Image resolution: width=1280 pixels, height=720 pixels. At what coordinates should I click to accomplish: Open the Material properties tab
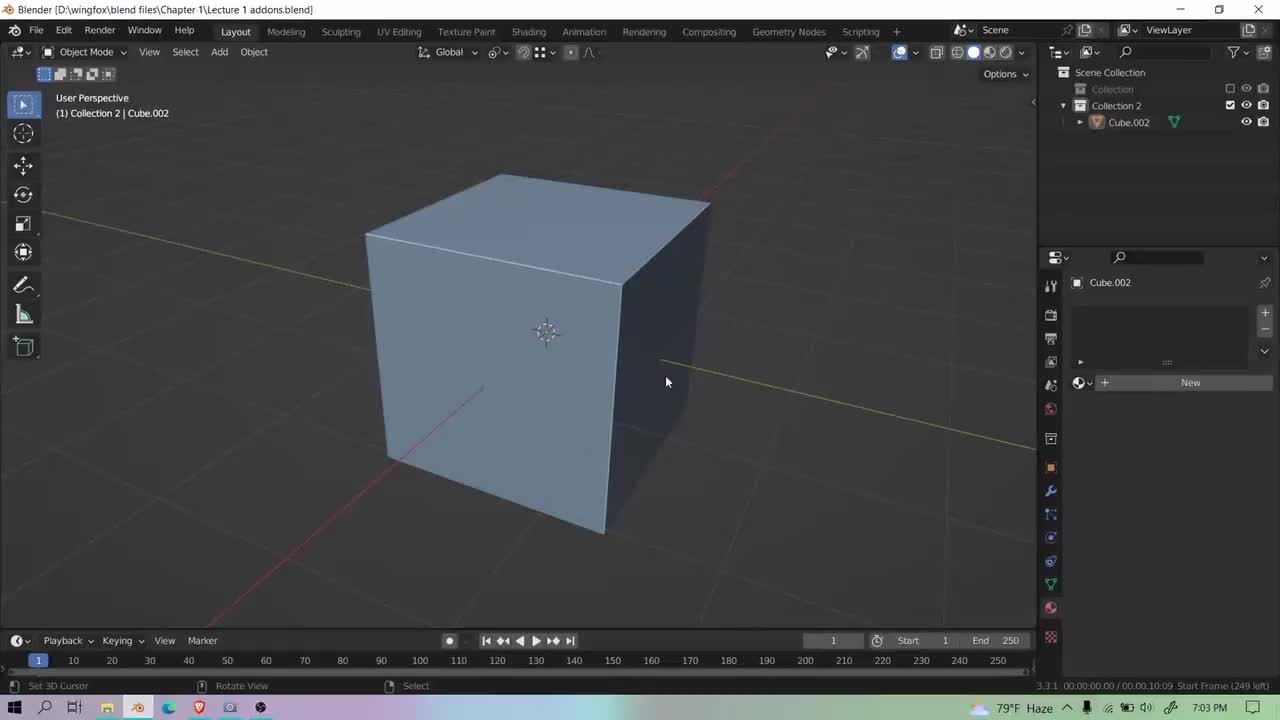click(1050, 608)
